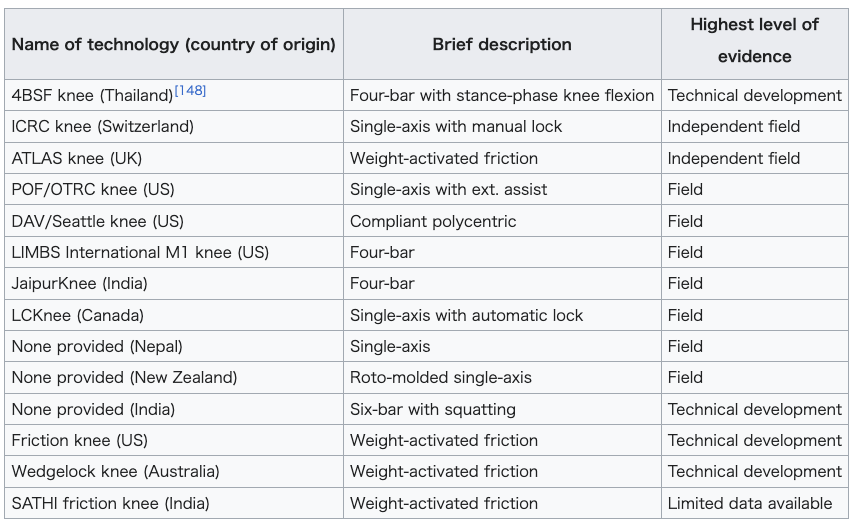The width and height of the screenshot is (855, 529).
Task: Click 'Single-axis with automatic lock' cell
Action: click(x=502, y=315)
